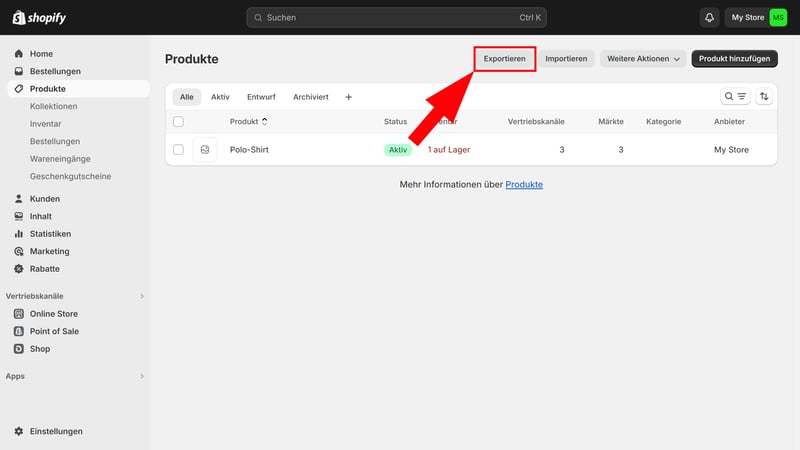Viewport: 800px width, 450px height.
Task: Expand the Vertriebskanäle section chevron
Action: 142,296
